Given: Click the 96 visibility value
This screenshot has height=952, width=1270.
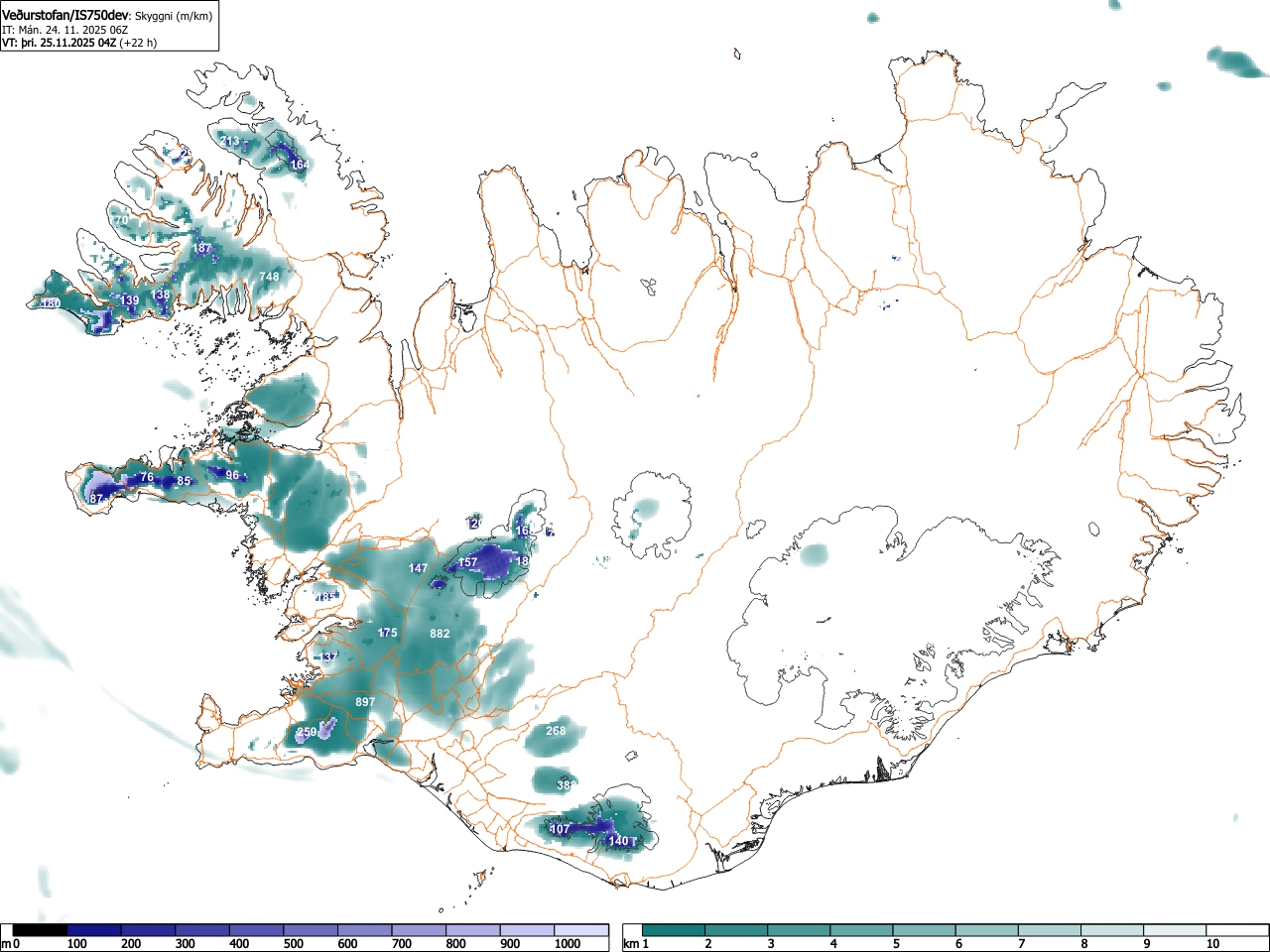Looking at the screenshot, I should [x=233, y=476].
